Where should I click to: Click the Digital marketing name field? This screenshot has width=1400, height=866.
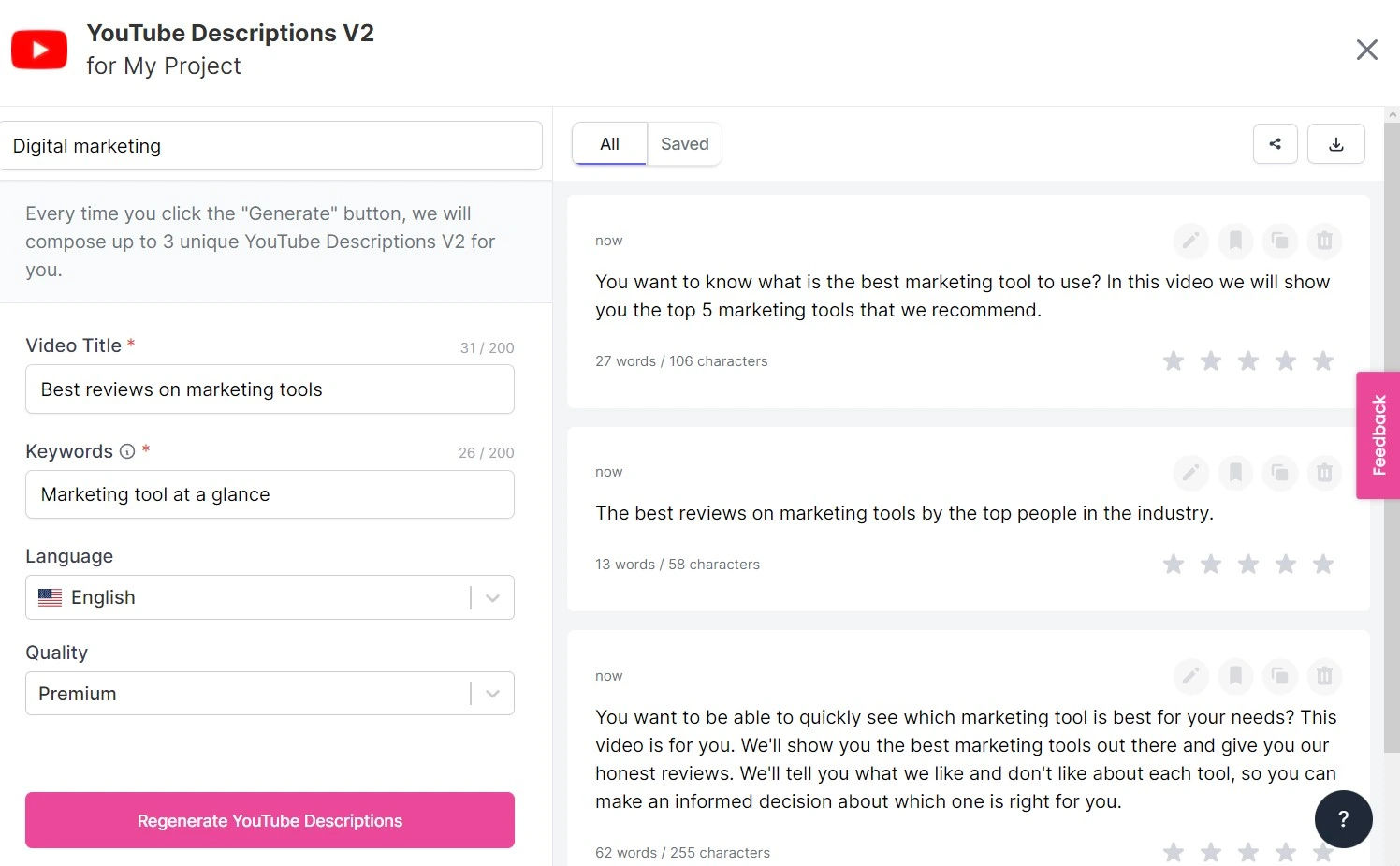[x=270, y=146]
